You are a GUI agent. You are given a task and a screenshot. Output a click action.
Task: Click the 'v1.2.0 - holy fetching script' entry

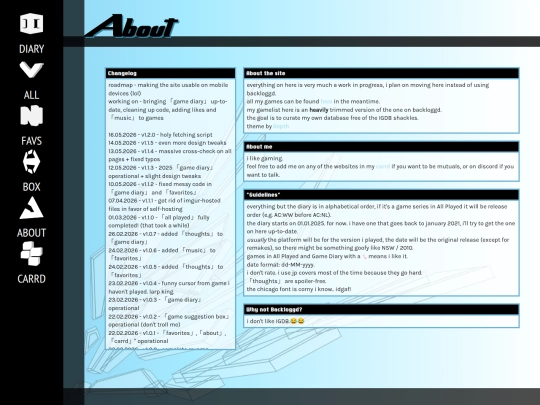(x=160, y=135)
